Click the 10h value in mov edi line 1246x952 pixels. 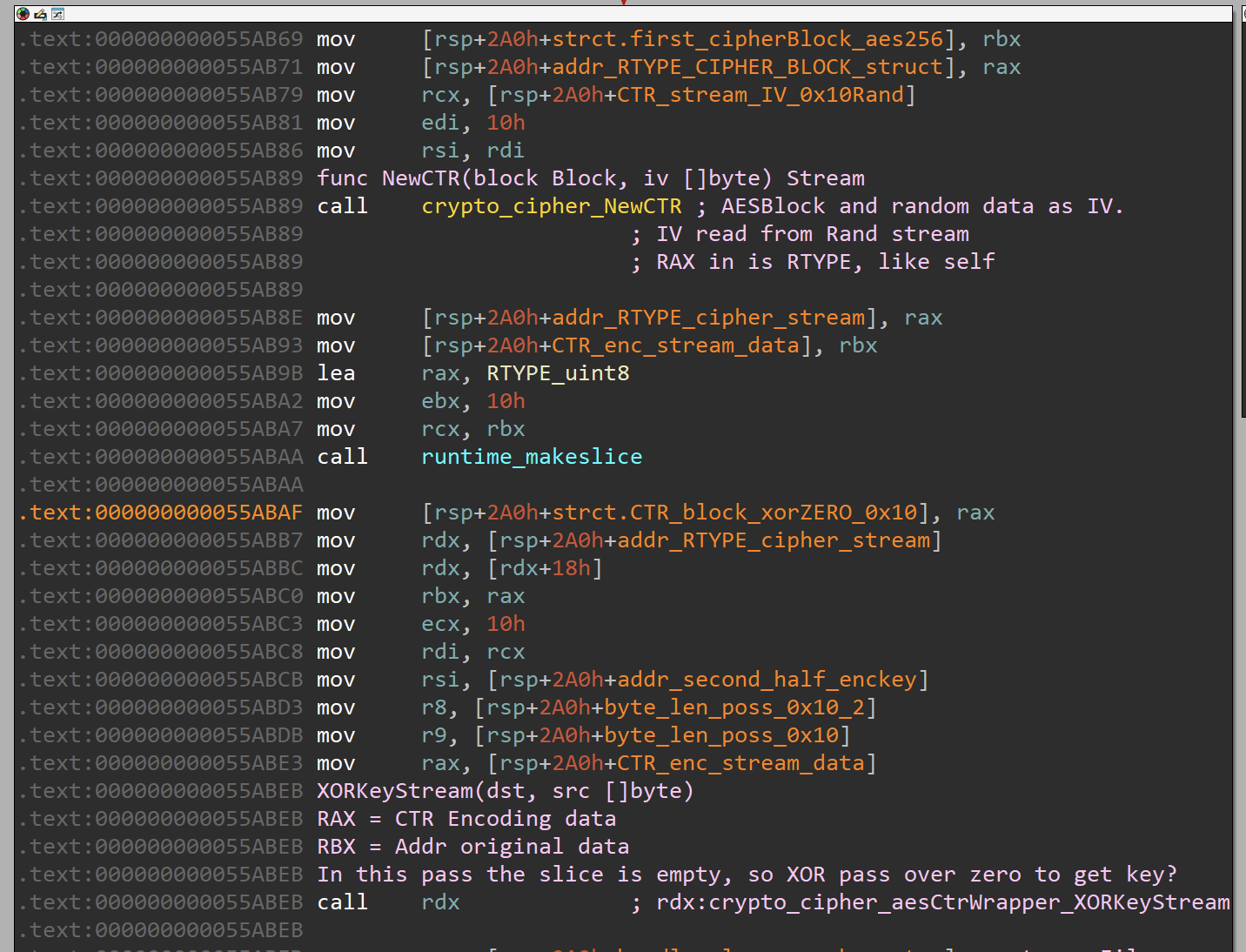(506, 123)
